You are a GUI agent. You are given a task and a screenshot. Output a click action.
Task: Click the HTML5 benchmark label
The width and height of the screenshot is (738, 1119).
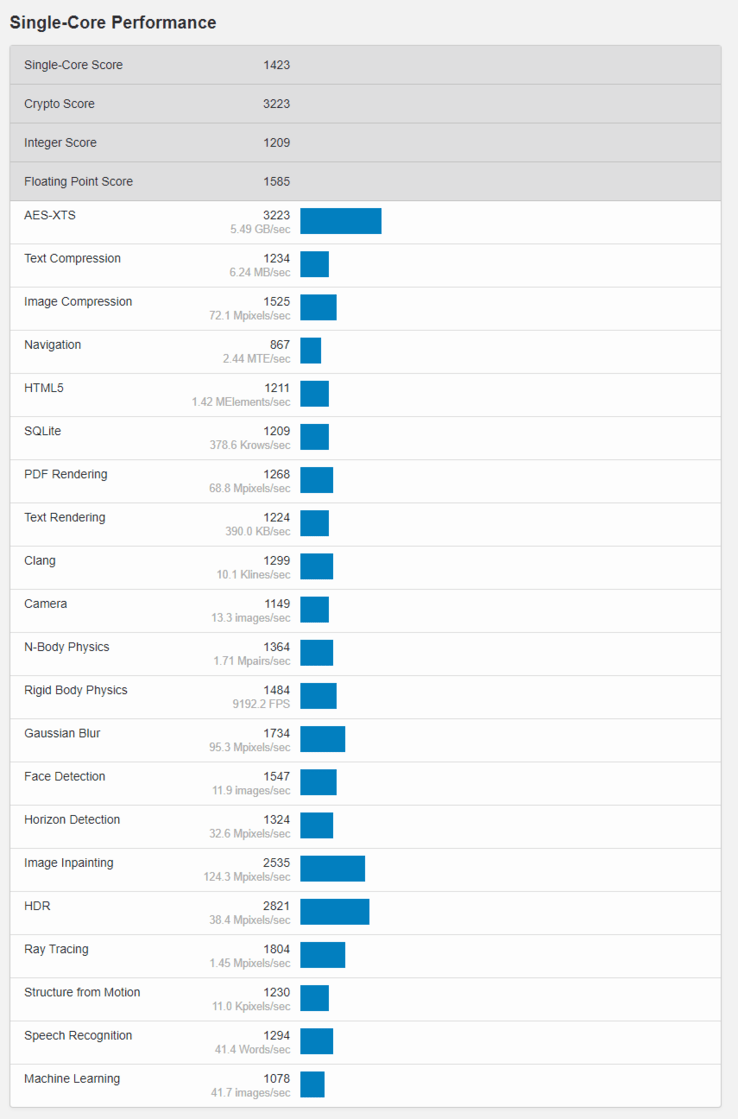pos(44,388)
